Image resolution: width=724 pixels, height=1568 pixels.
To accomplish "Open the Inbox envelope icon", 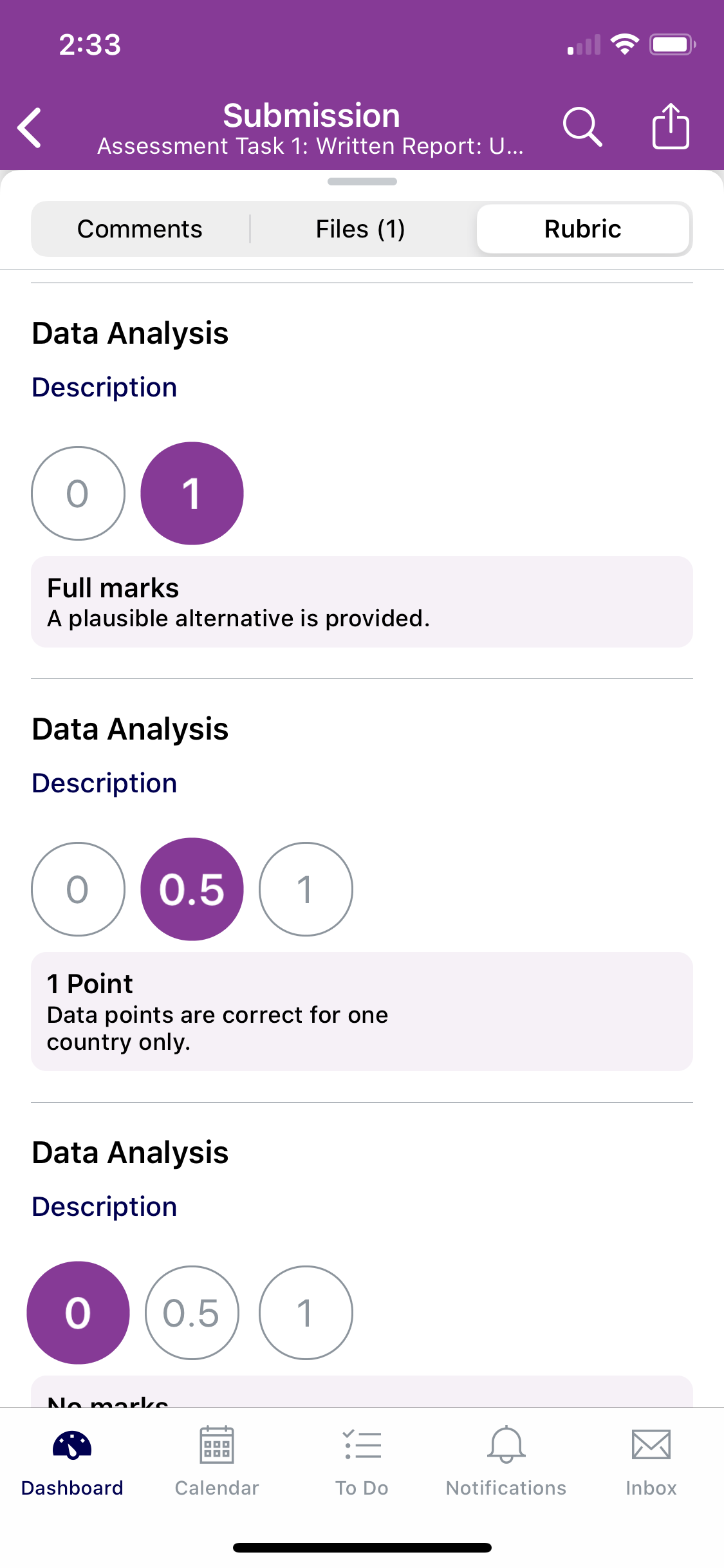I will [x=651, y=1445].
